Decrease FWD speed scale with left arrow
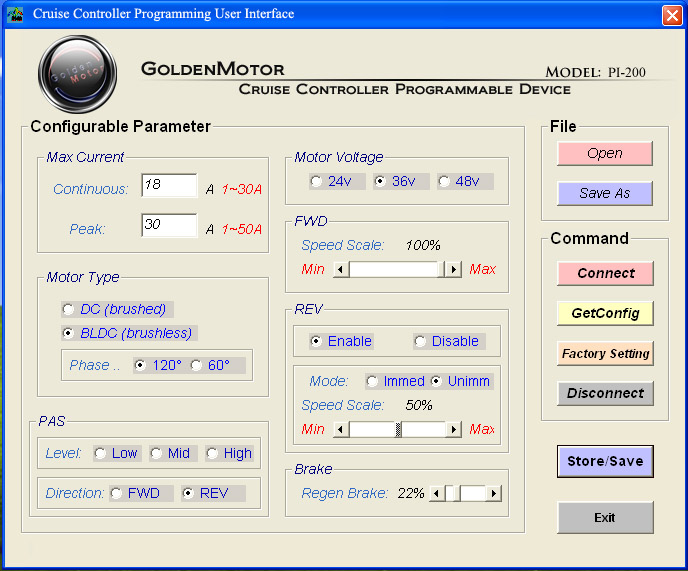 click(x=341, y=269)
